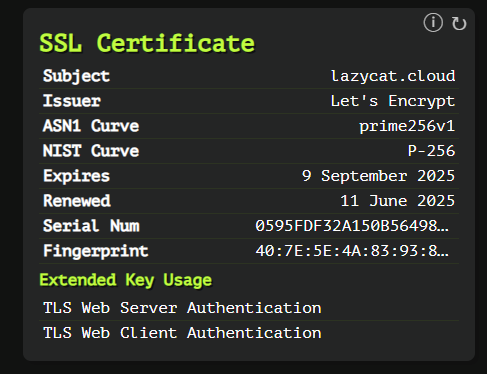Image resolution: width=487 pixels, height=374 pixels.
Task: Click the refresh icon on the card
Action: click(459, 24)
